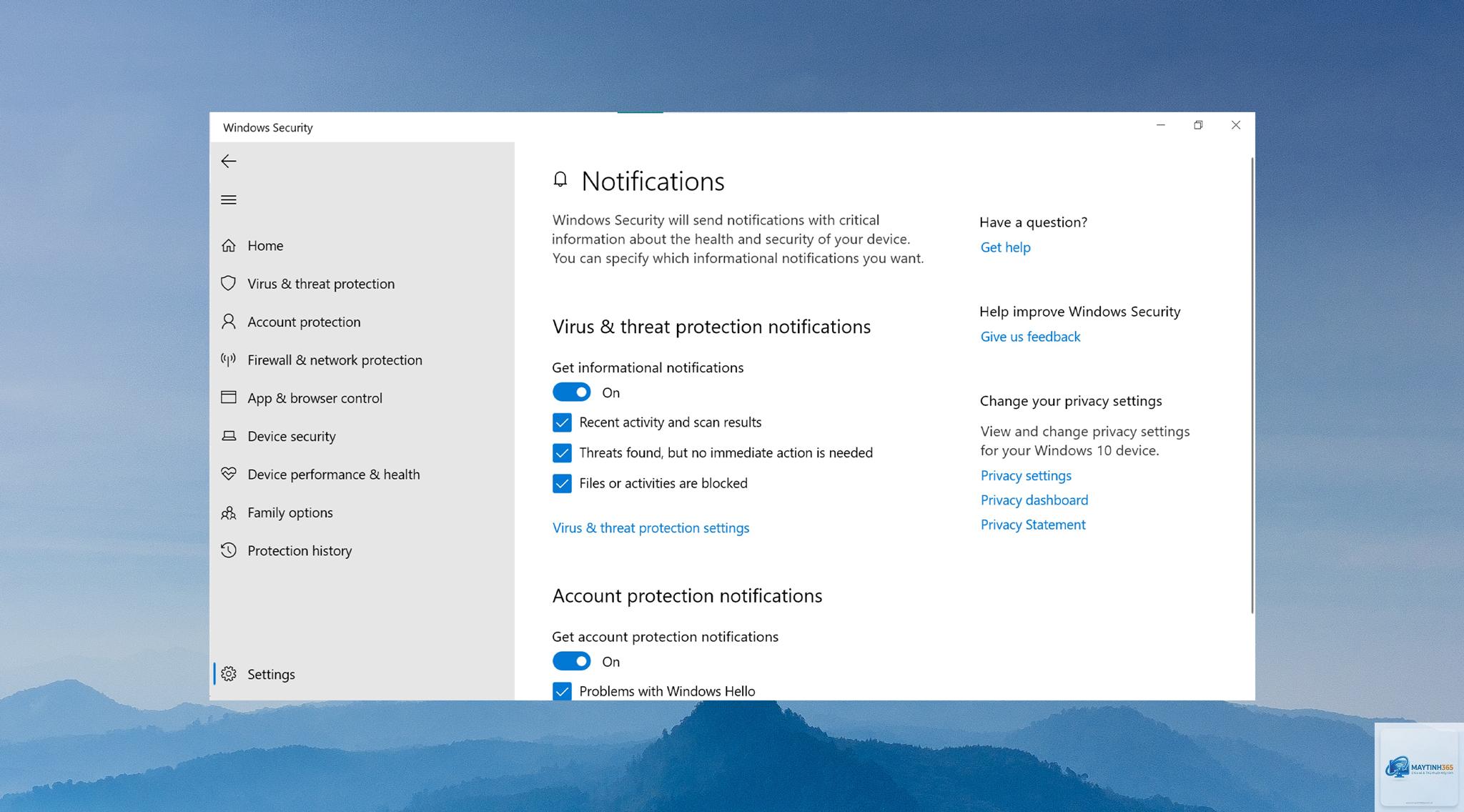Click the Account protection person icon
This screenshot has width=1464, height=812.
pos(229,322)
